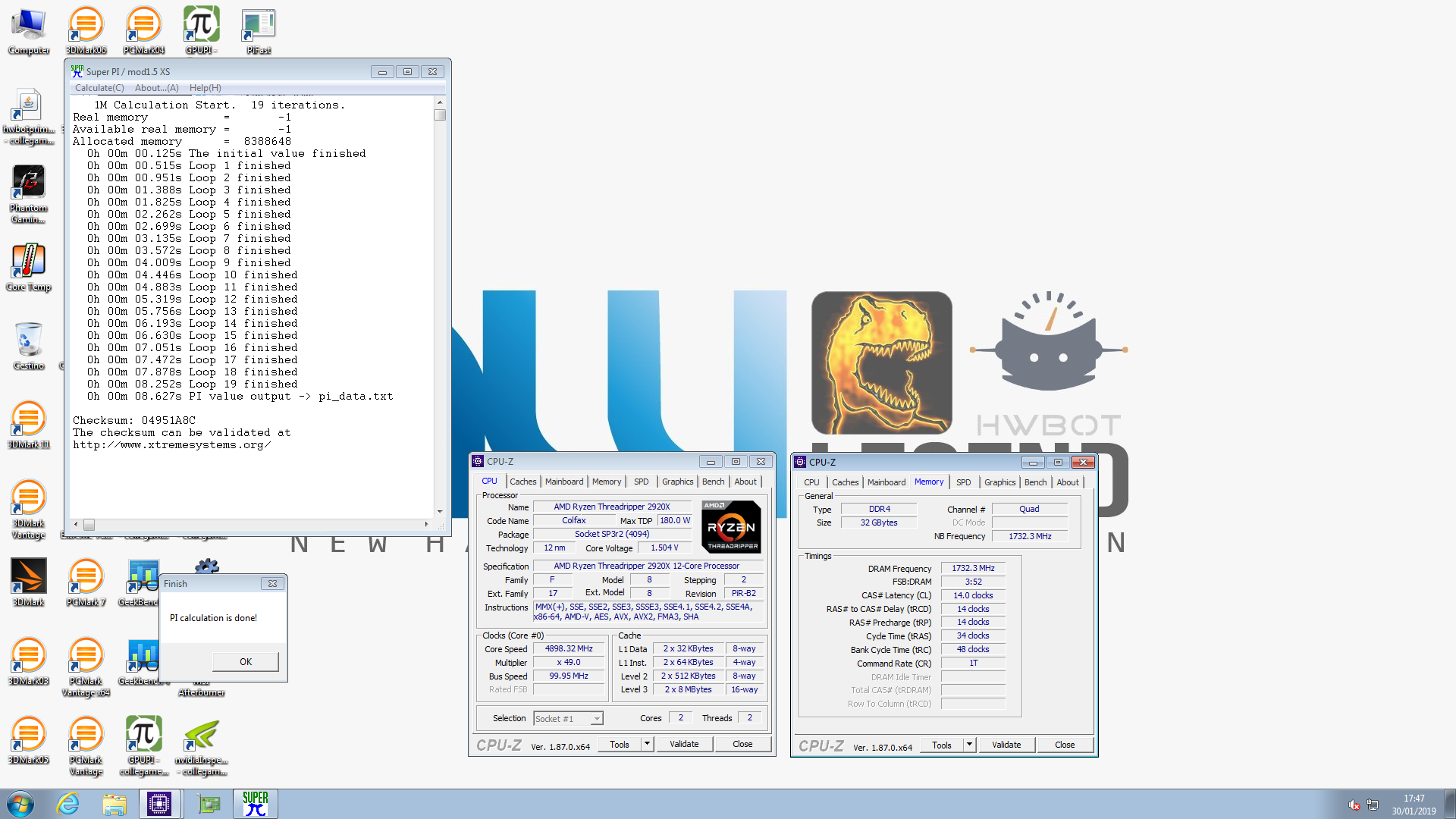Open Windows Explorer folder on taskbar
Screen dimensions: 1456x819
click(115, 804)
